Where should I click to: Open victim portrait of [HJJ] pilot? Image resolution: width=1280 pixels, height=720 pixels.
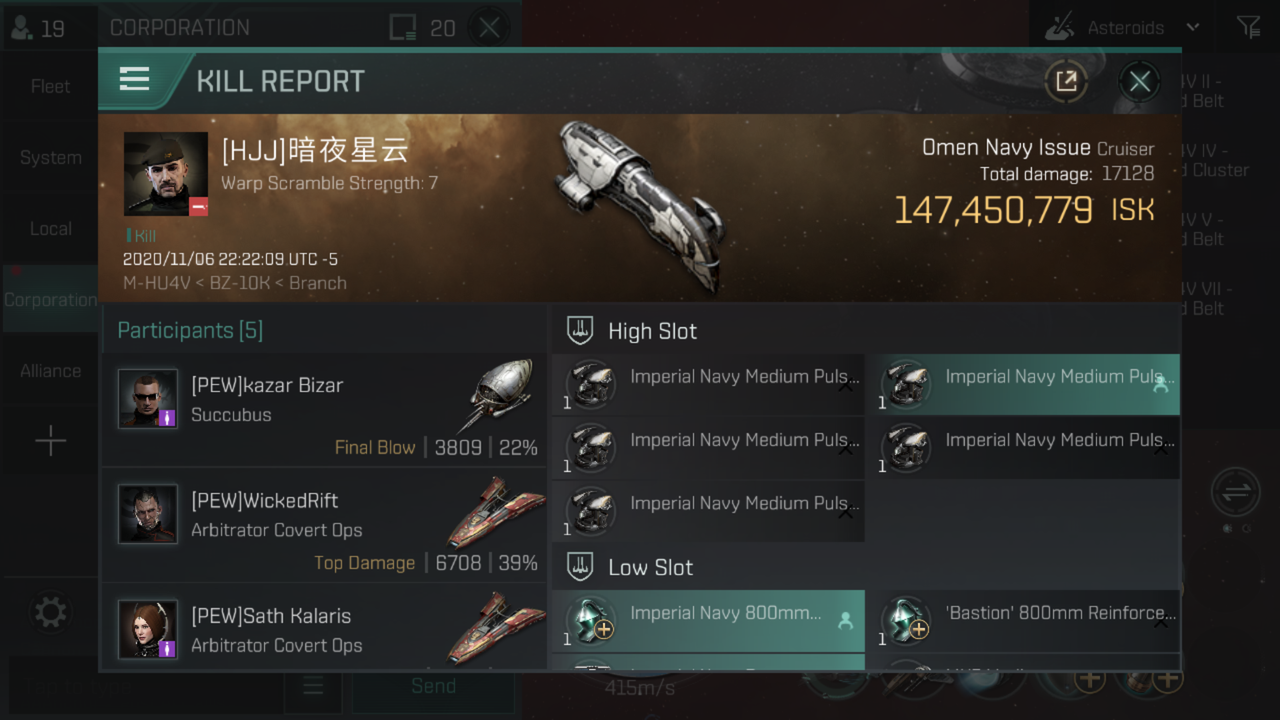tap(166, 174)
